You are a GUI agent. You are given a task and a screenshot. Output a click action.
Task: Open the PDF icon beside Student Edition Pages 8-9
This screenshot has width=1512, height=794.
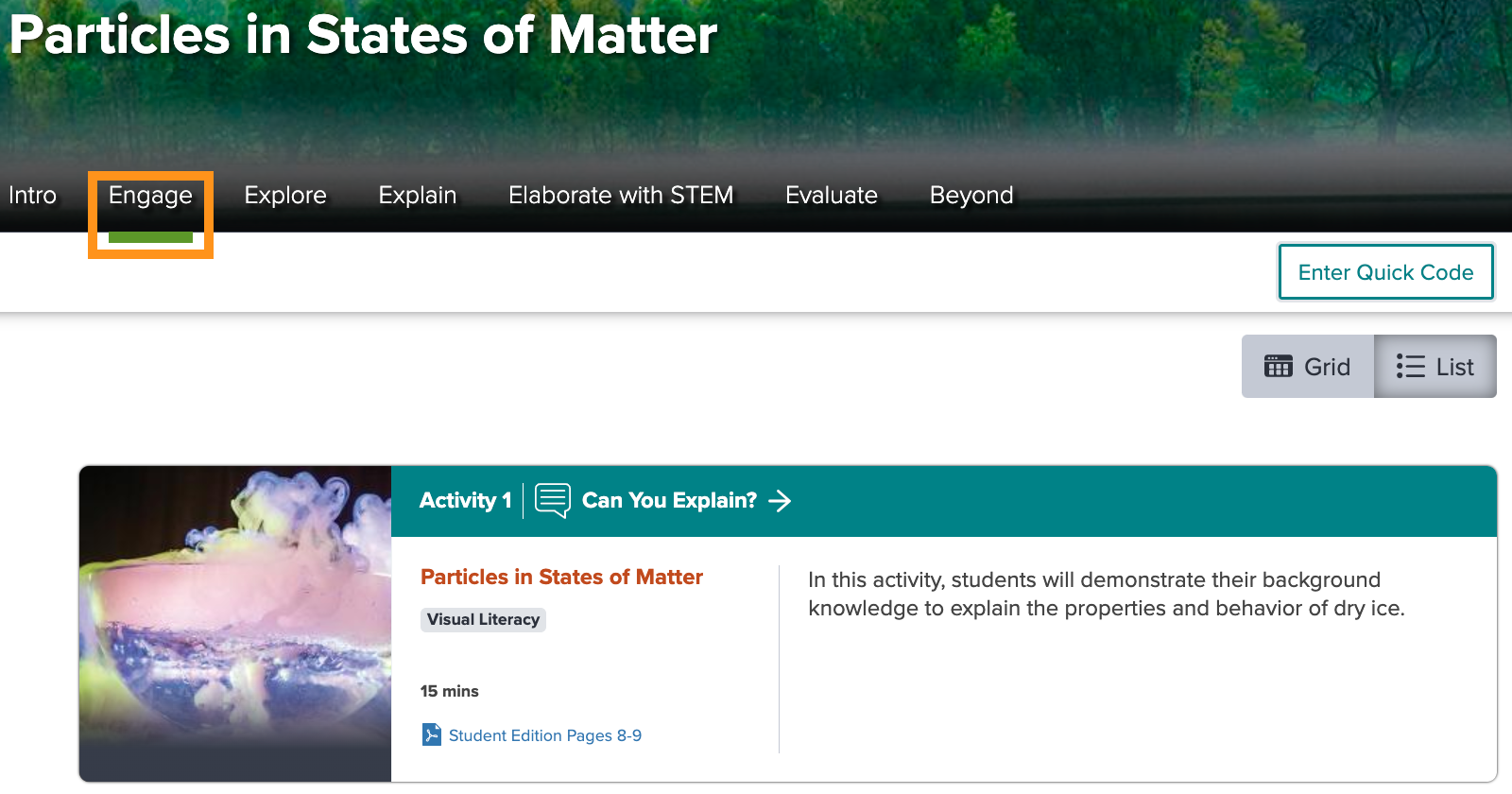coord(431,734)
